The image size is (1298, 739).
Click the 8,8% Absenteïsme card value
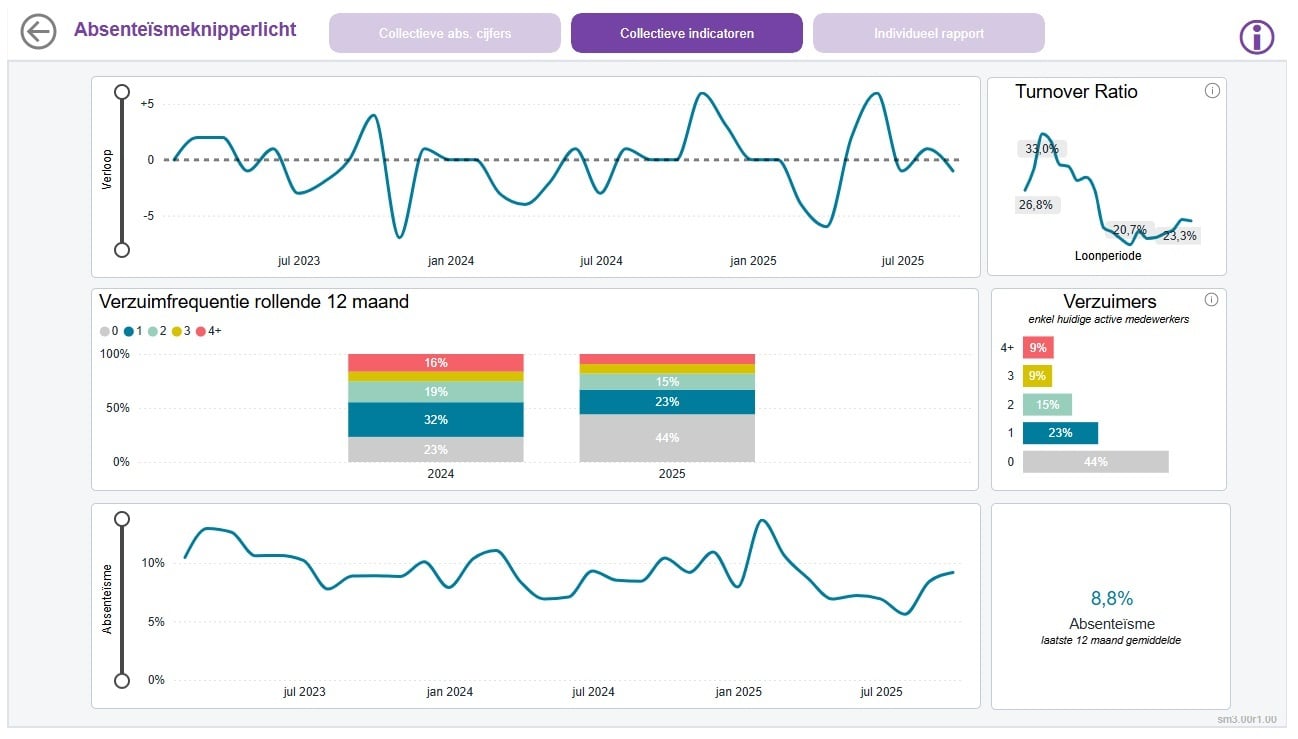pyautogui.click(x=1111, y=599)
